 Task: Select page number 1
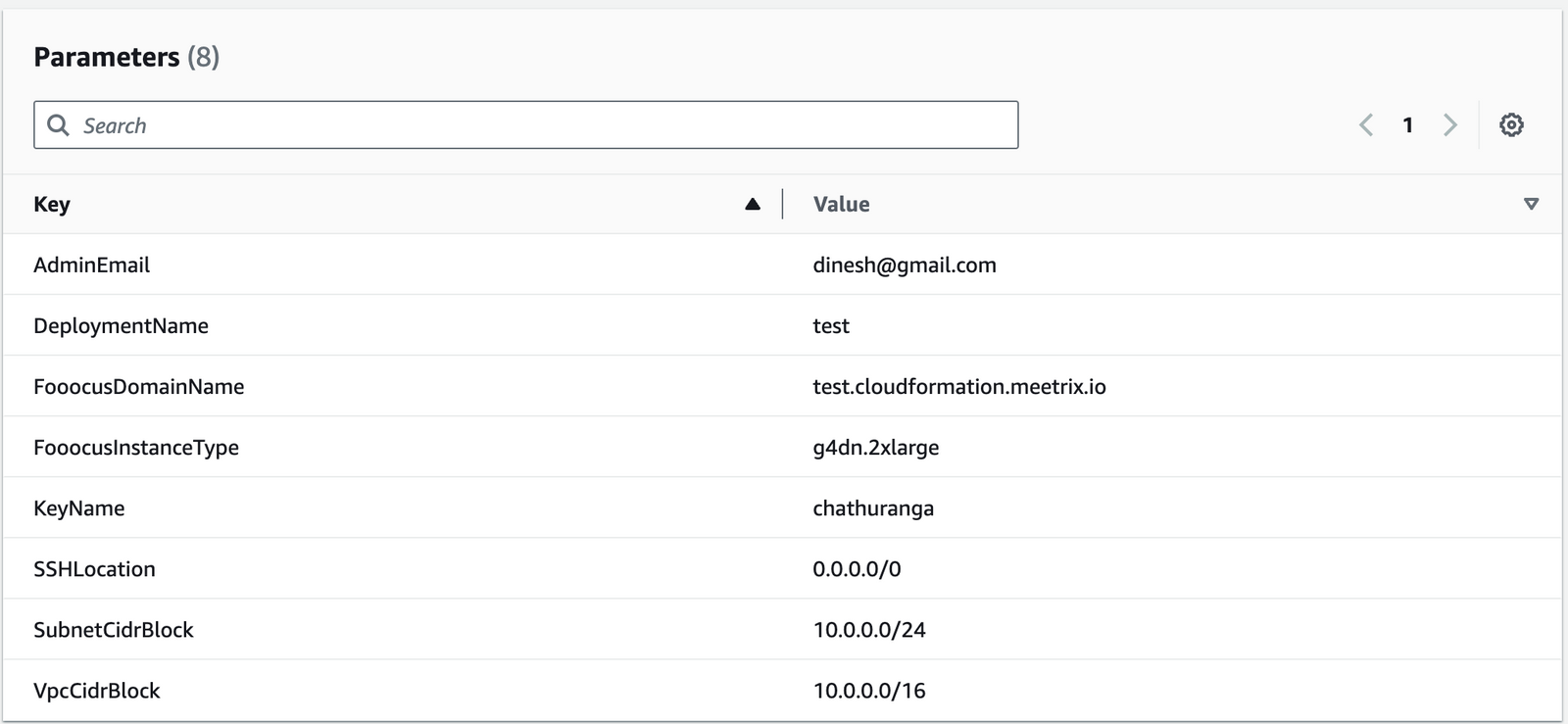1407,125
